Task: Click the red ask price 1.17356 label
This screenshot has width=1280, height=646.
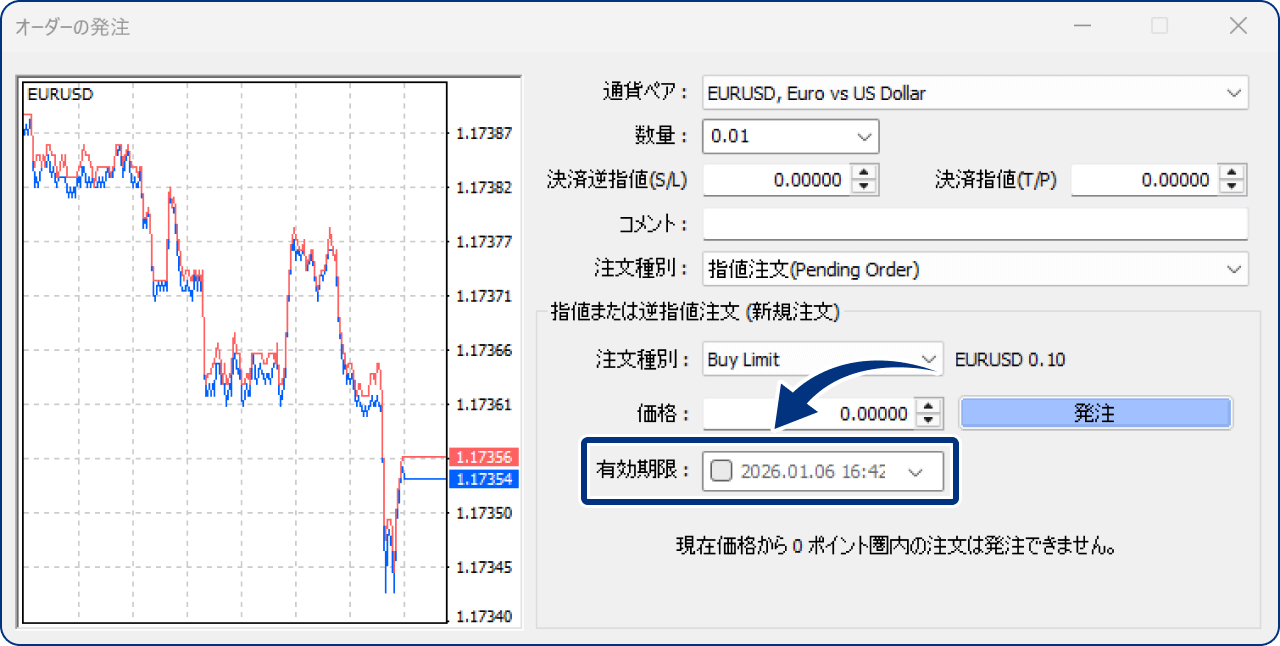Action: (487, 456)
